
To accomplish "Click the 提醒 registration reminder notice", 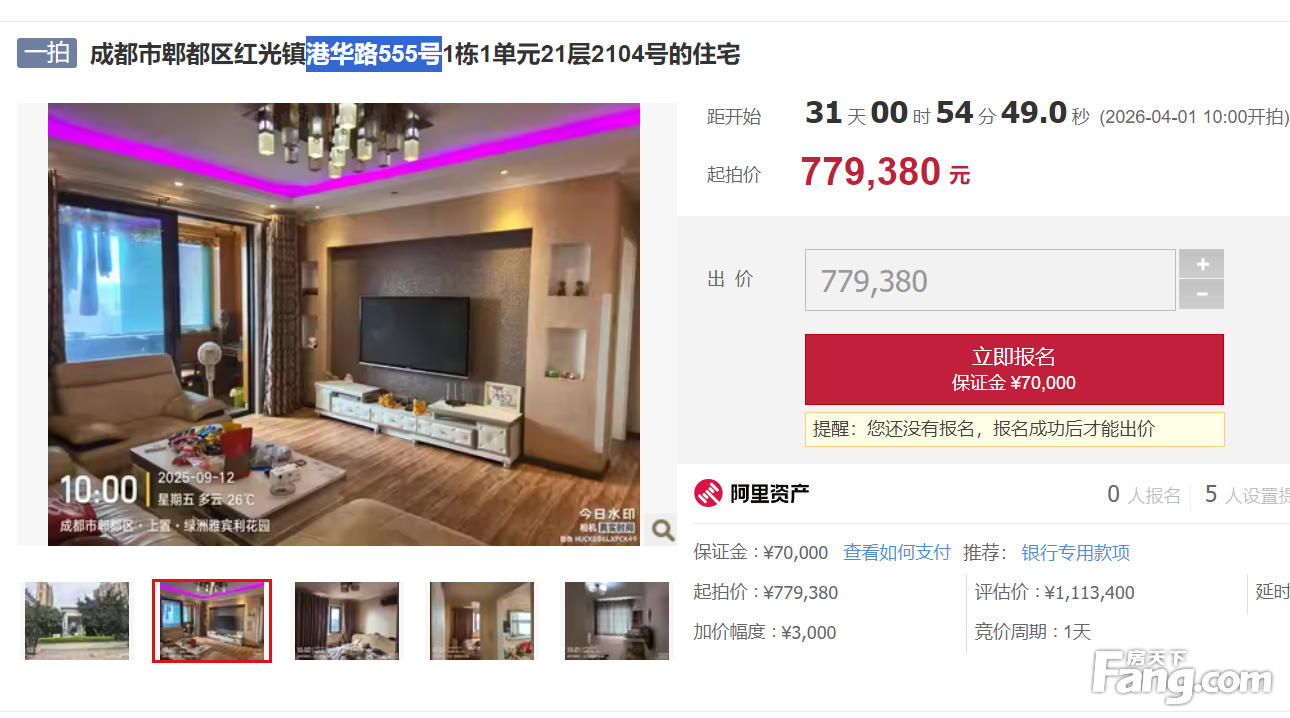I will [1014, 429].
